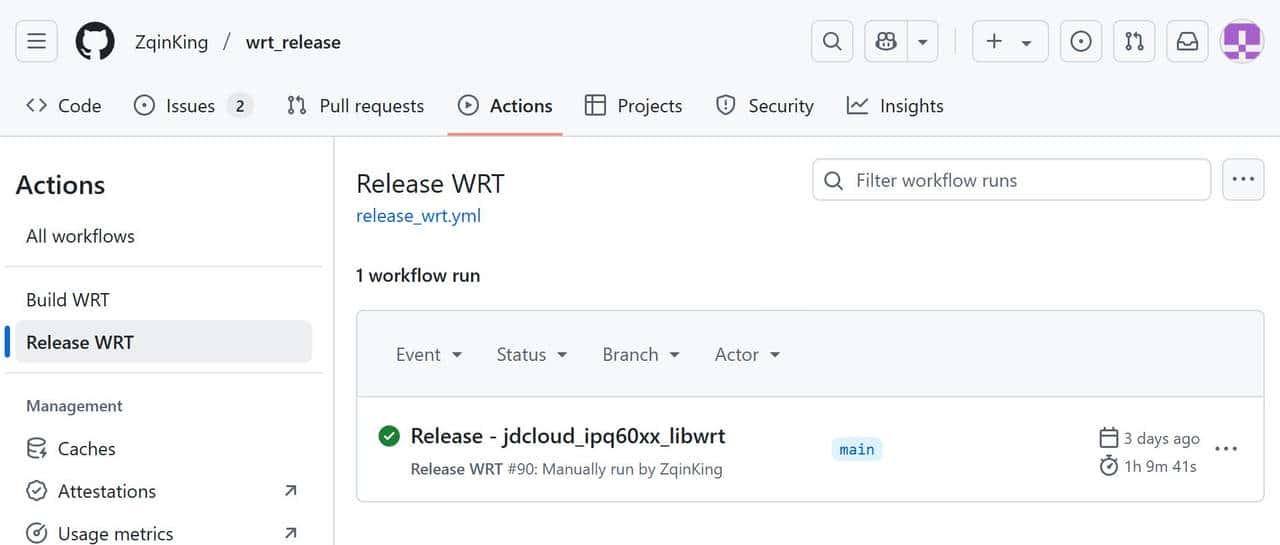This screenshot has height=545, width=1280.
Task: Click the Issues count badge 2
Action: (x=239, y=105)
